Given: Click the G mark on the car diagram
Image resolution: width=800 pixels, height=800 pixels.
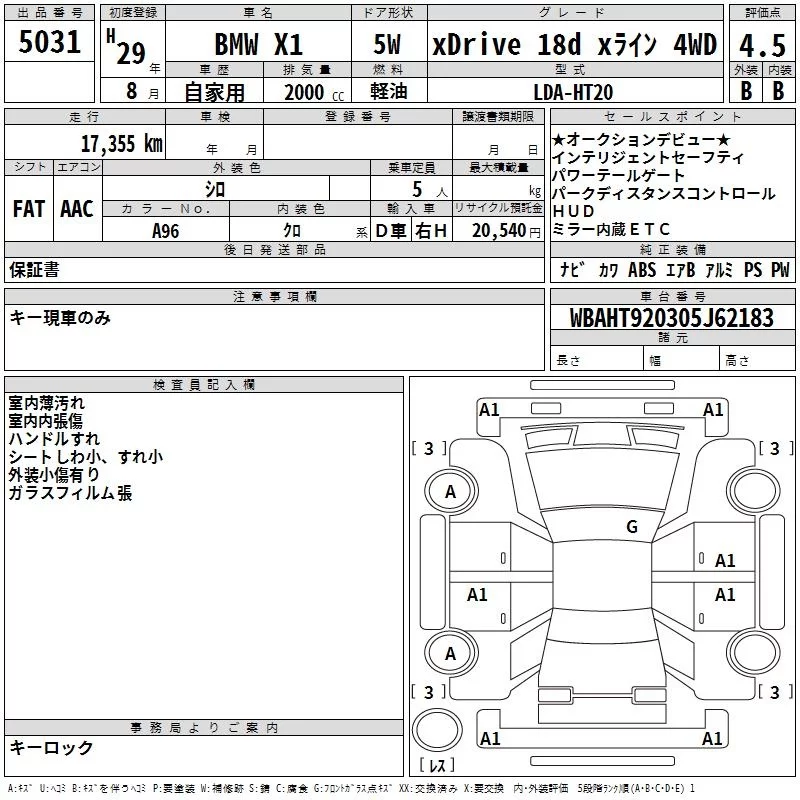Looking at the screenshot, I should click(631, 527).
